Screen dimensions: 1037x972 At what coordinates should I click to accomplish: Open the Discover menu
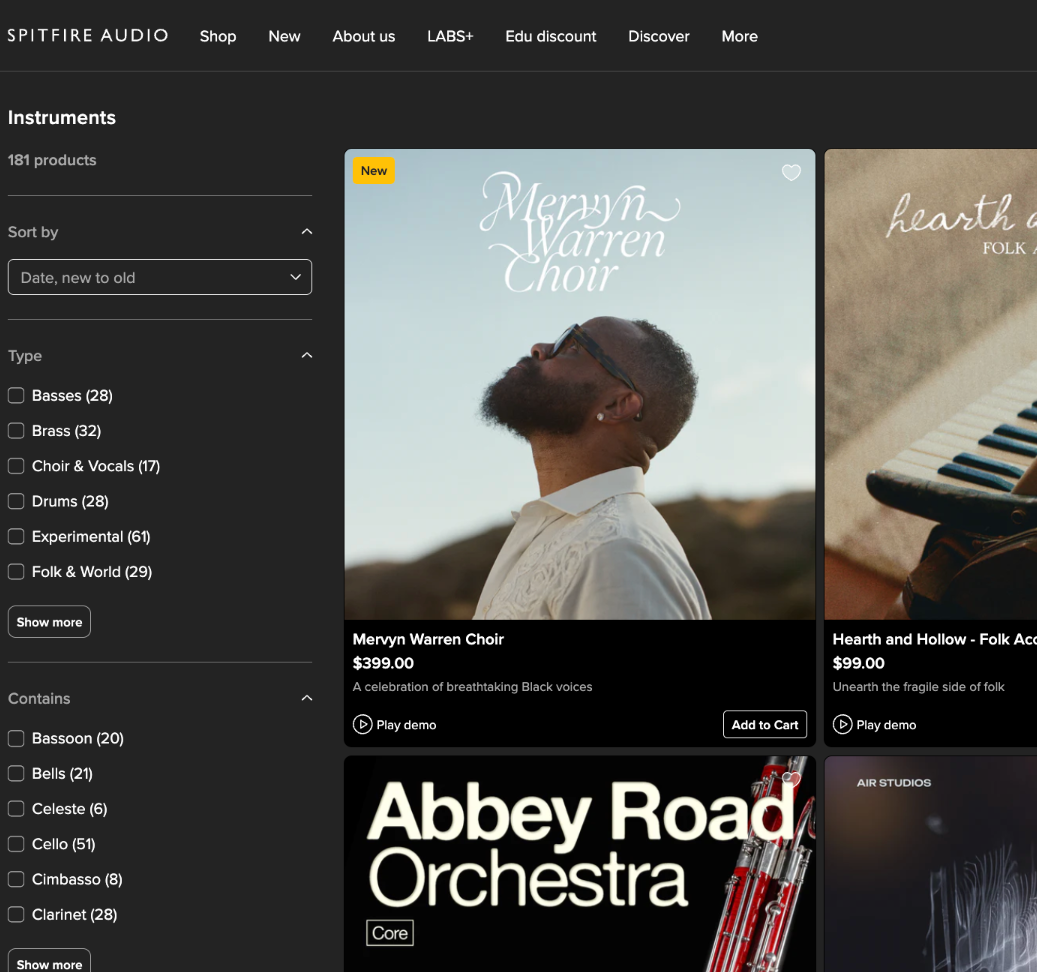(x=659, y=36)
